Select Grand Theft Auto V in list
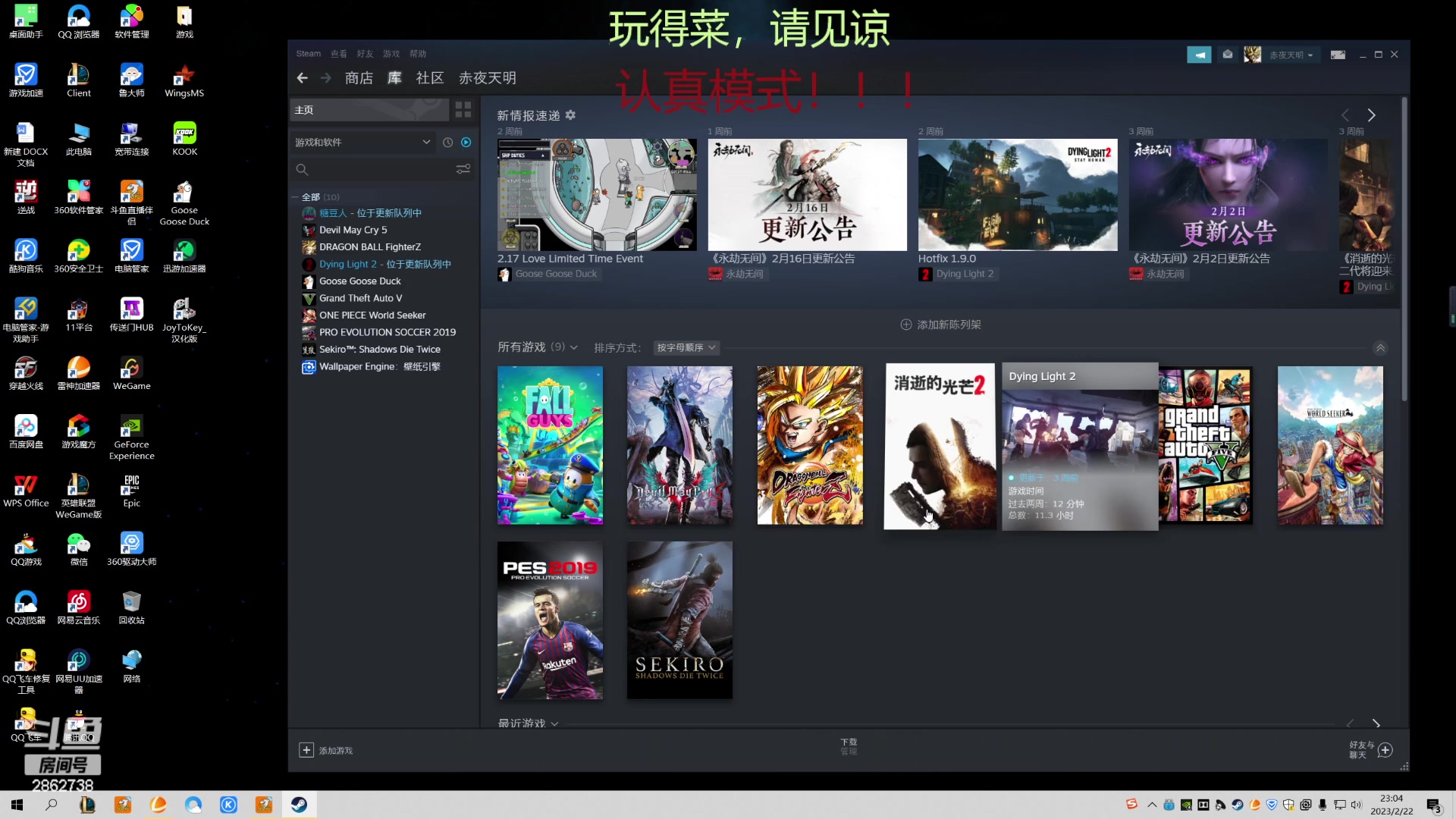 pos(360,298)
